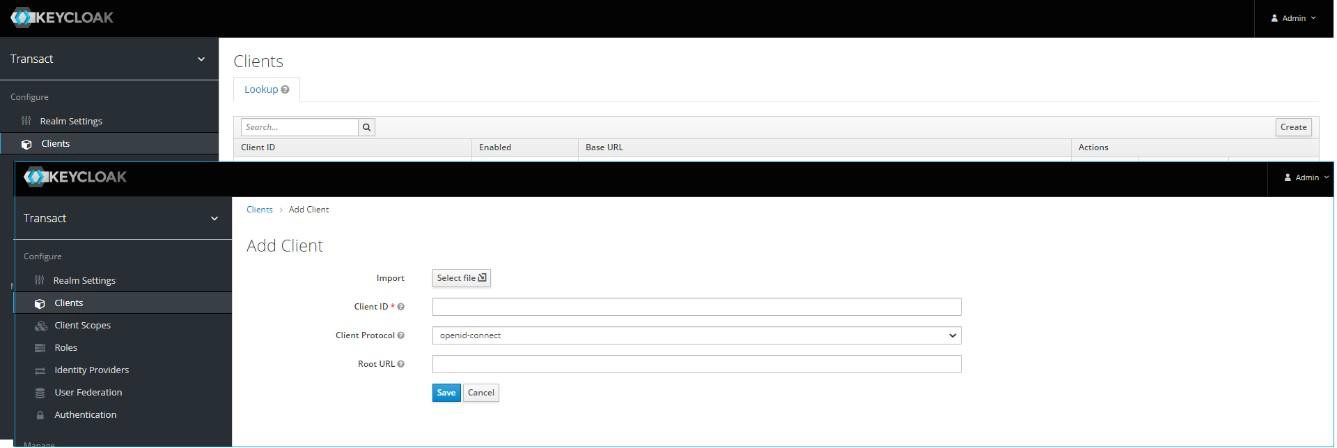This screenshot has width=1337, height=448.
Task: Click the Client ID help question icon
Action: (x=401, y=307)
